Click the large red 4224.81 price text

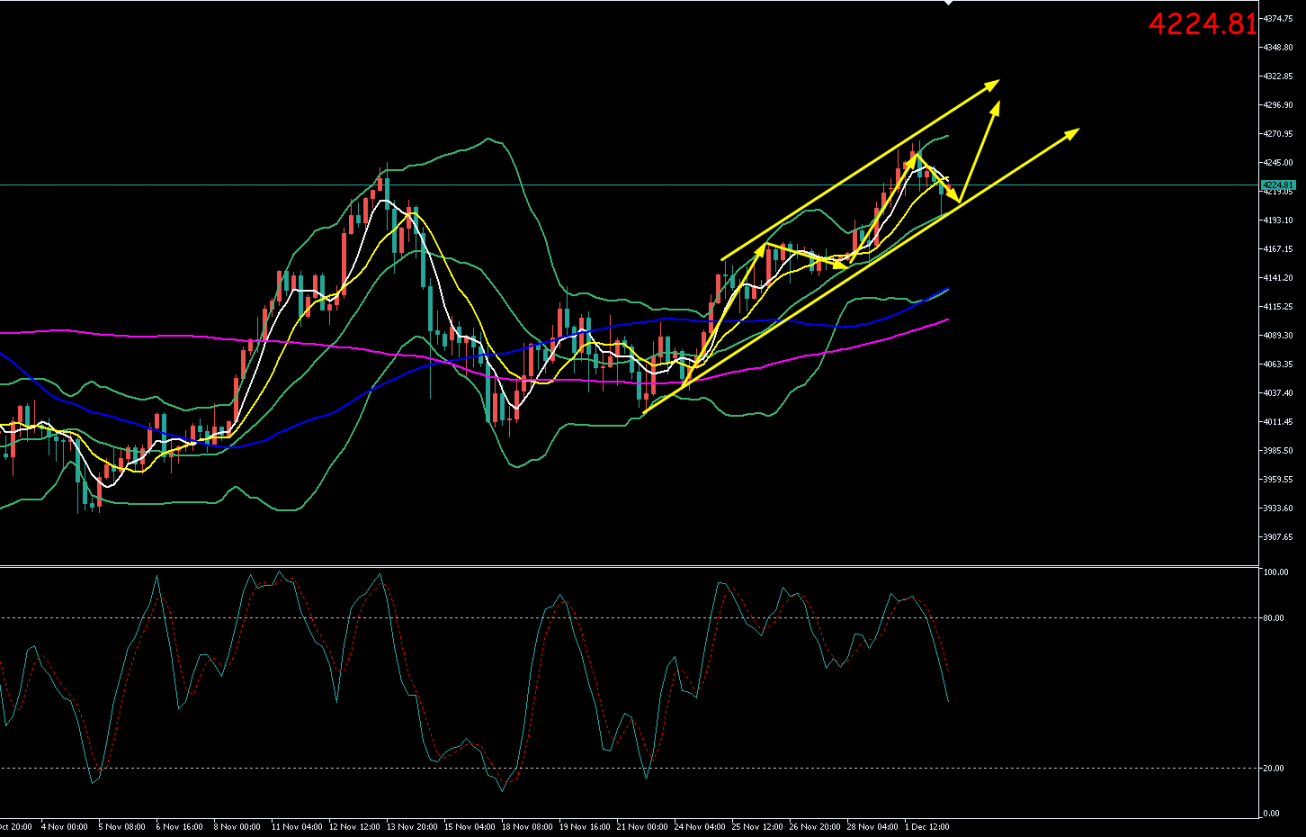tap(1201, 24)
